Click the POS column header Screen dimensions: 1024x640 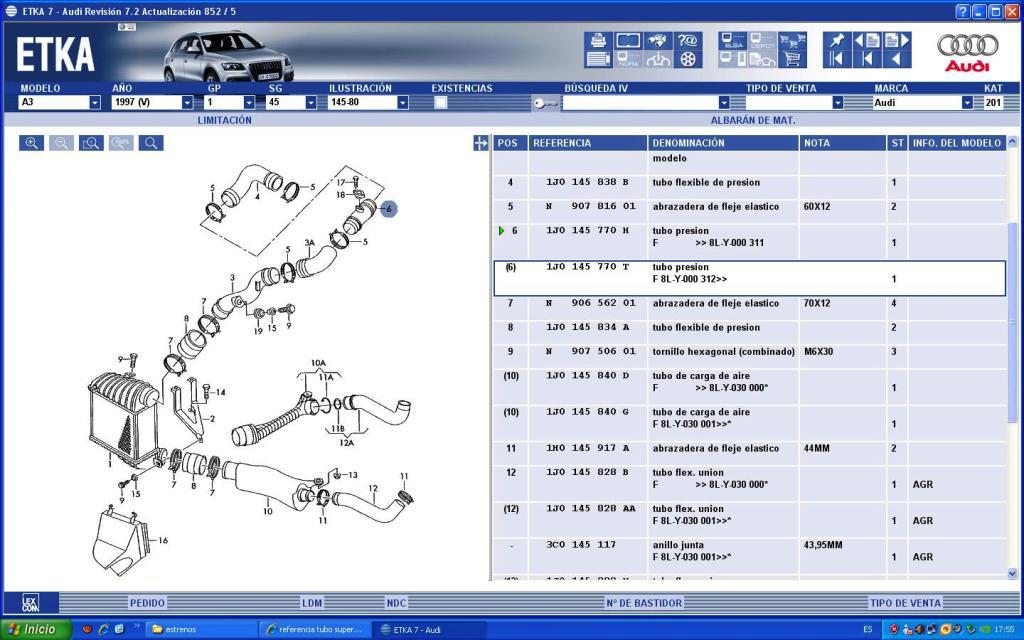(x=509, y=143)
